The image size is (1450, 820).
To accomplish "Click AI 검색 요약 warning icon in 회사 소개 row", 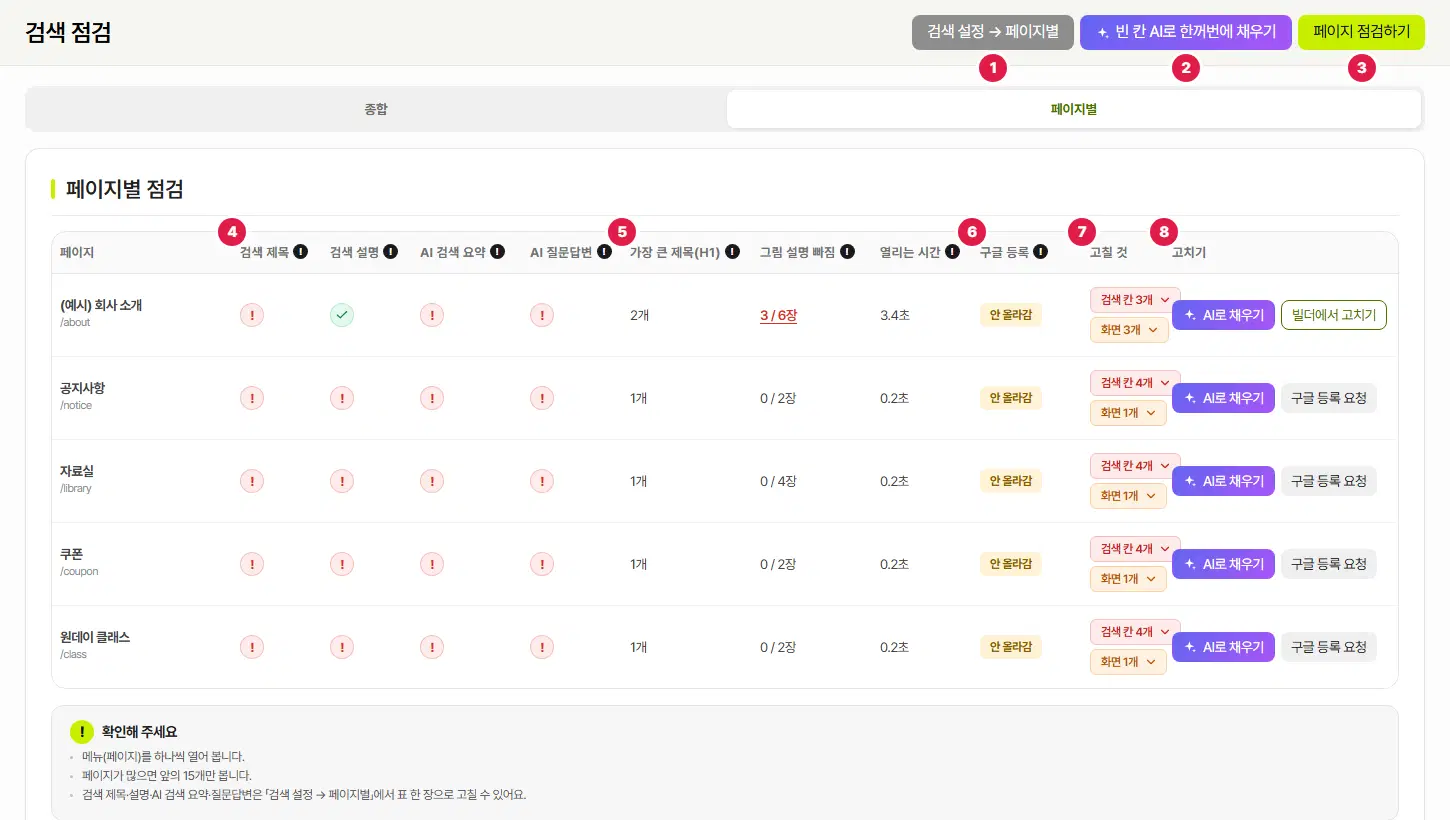I will coord(432,315).
